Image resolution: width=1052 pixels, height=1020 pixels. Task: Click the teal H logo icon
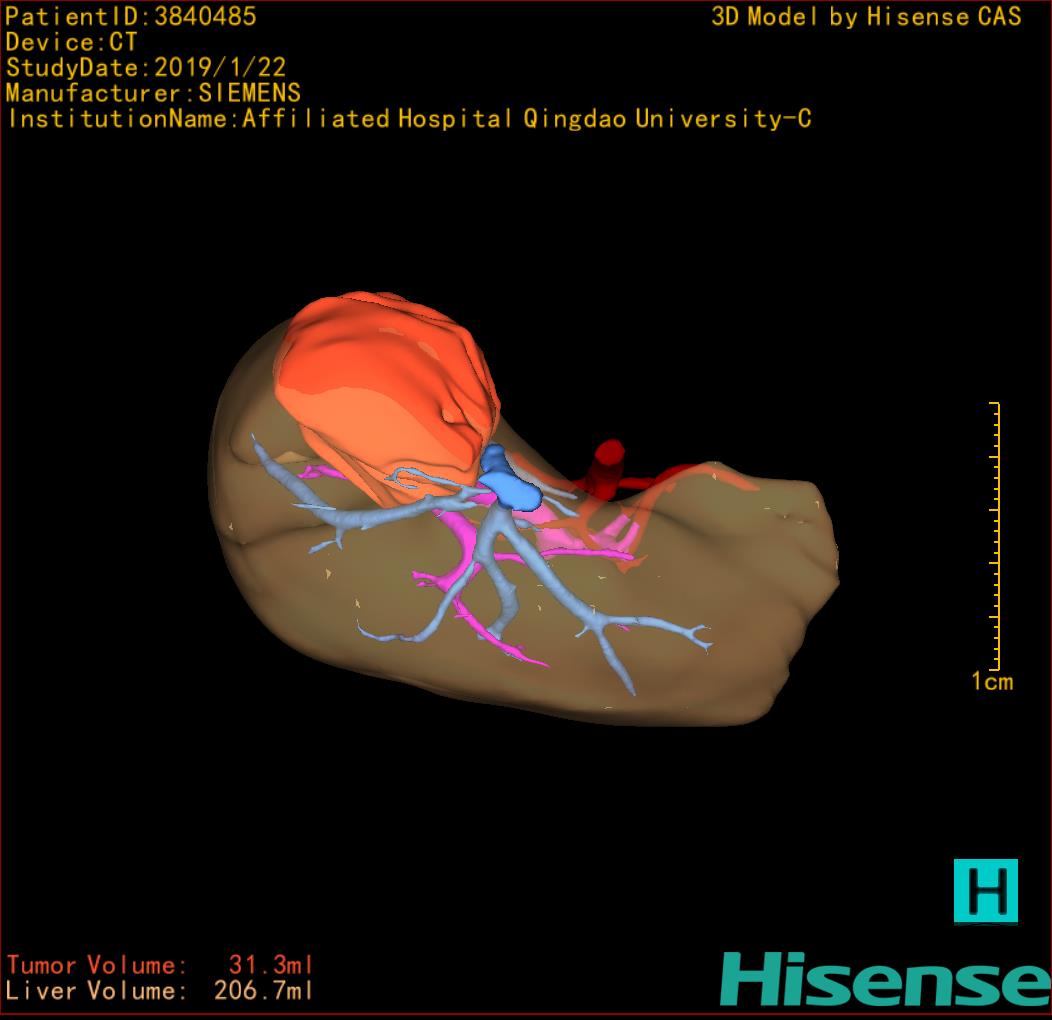click(985, 890)
